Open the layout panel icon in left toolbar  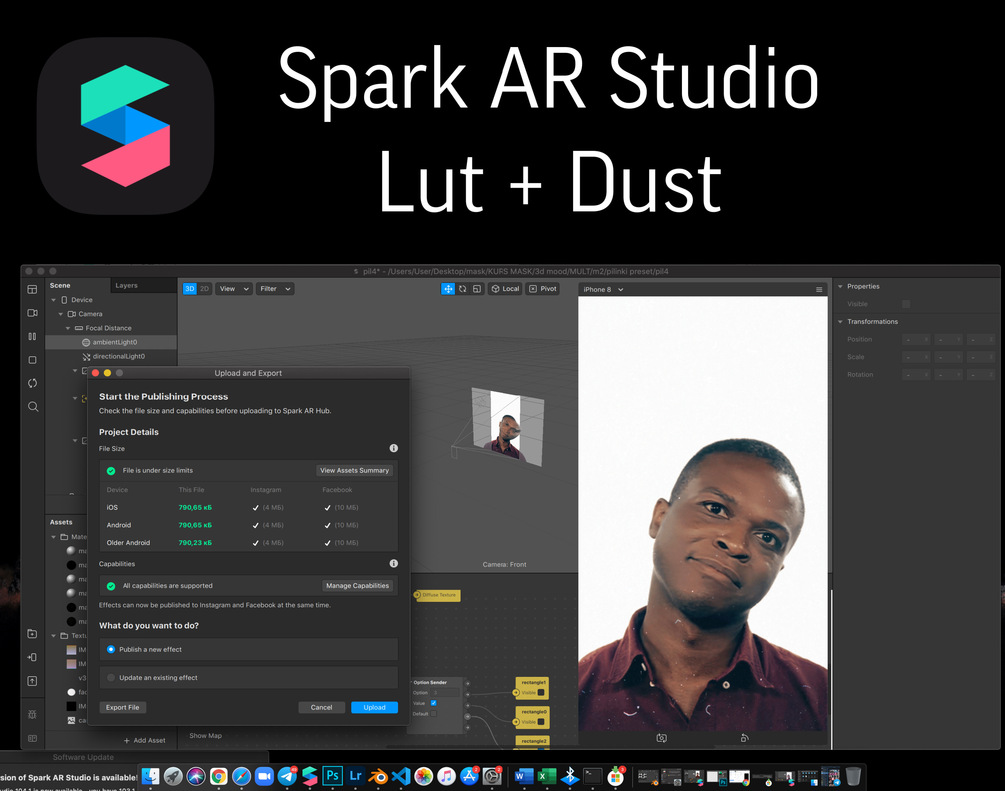32,289
